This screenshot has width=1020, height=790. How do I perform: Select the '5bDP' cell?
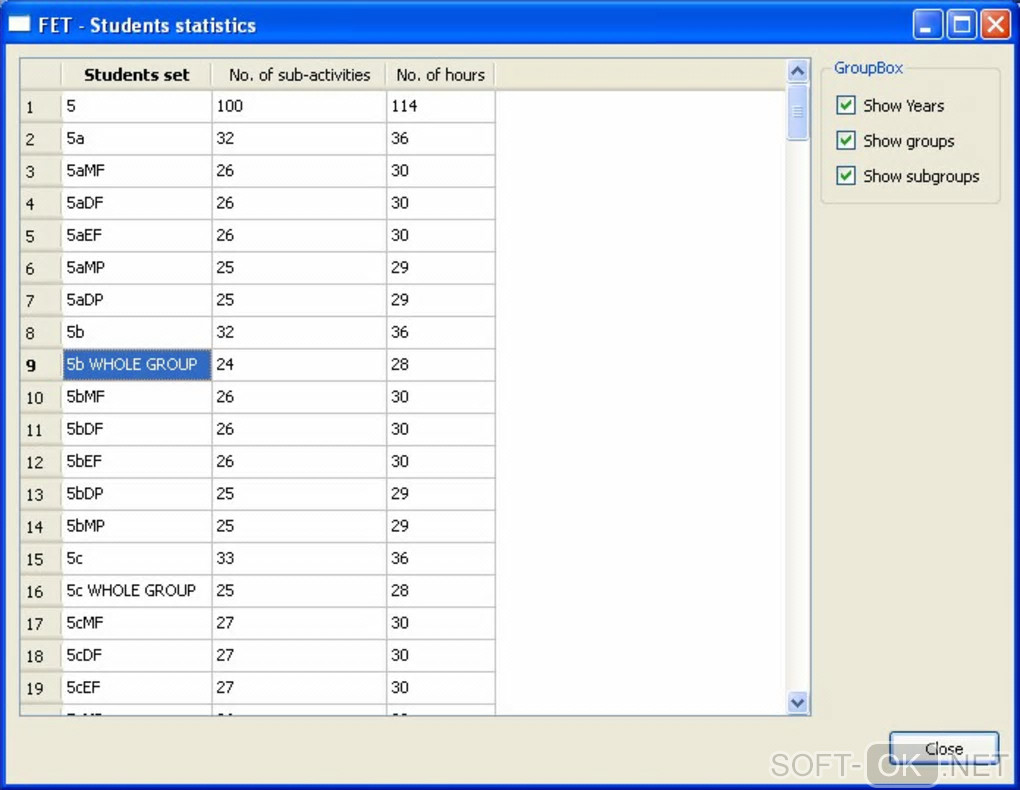137,493
